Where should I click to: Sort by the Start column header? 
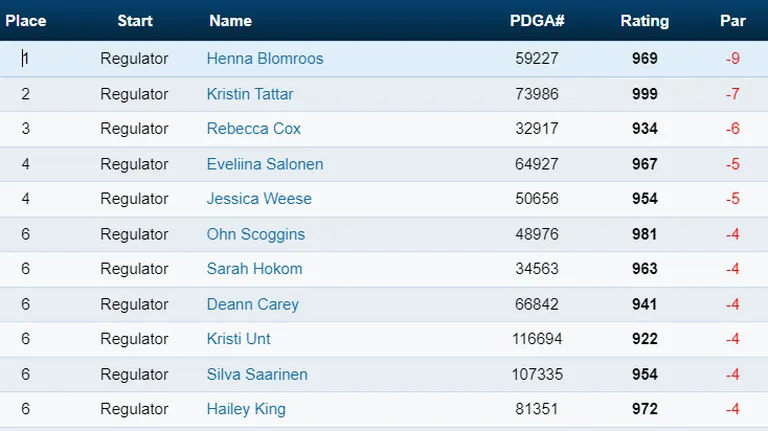(x=135, y=21)
